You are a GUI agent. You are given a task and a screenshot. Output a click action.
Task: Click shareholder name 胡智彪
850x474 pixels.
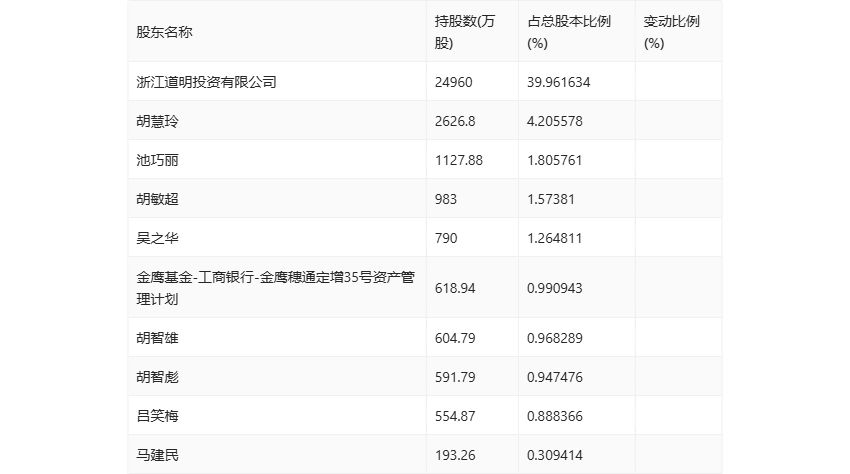[x=157, y=377]
